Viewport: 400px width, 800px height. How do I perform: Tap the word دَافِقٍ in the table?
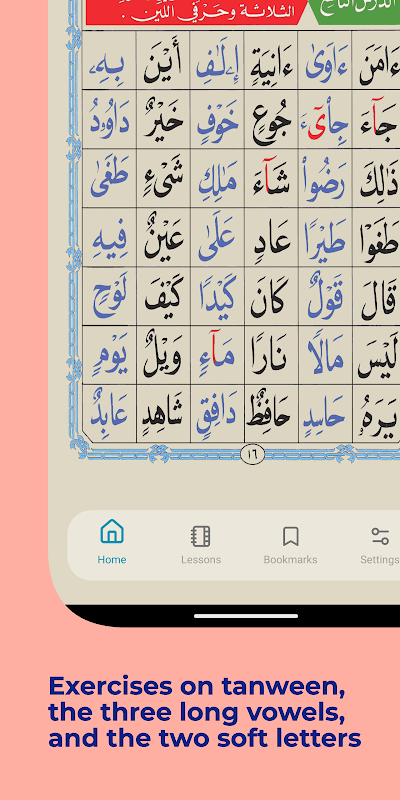217,414
